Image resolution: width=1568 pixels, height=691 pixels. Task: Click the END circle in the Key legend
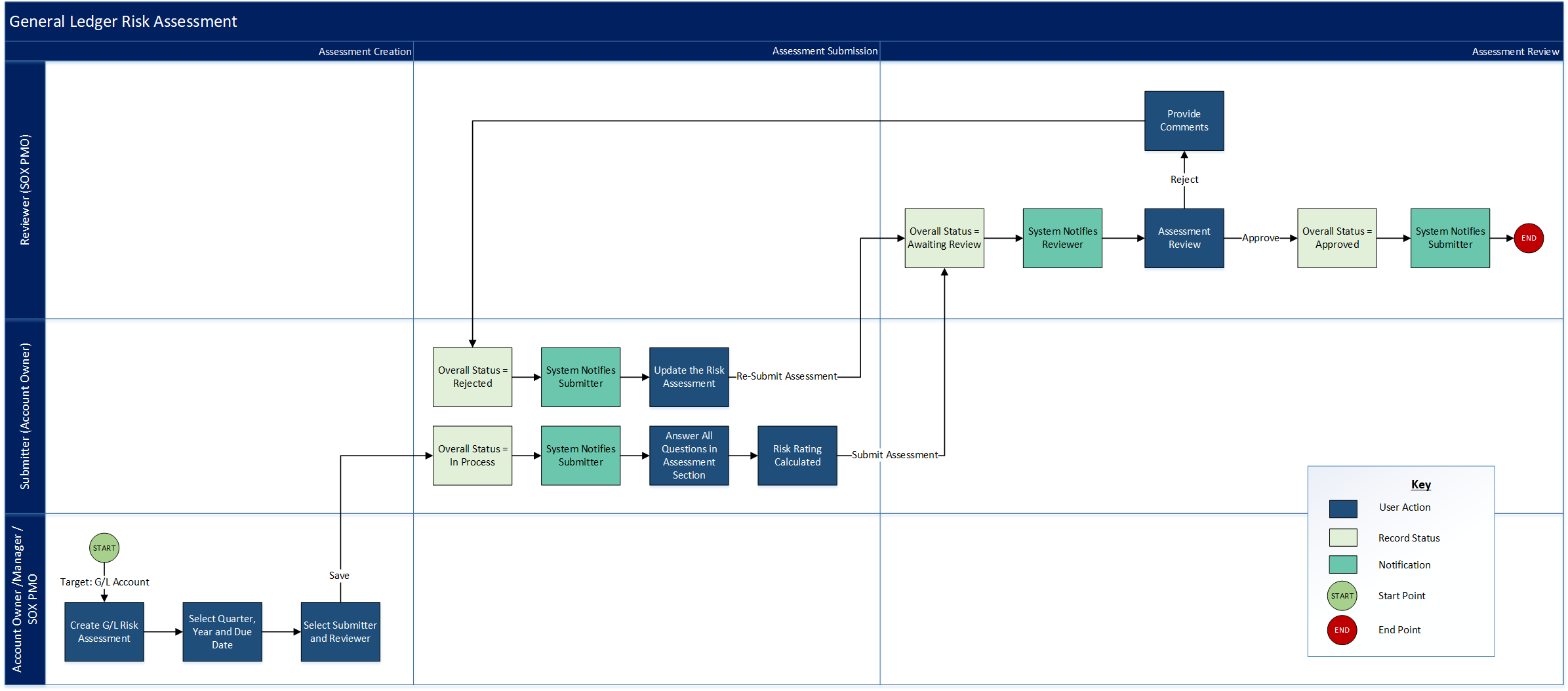pyautogui.click(x=1342, y=630)
